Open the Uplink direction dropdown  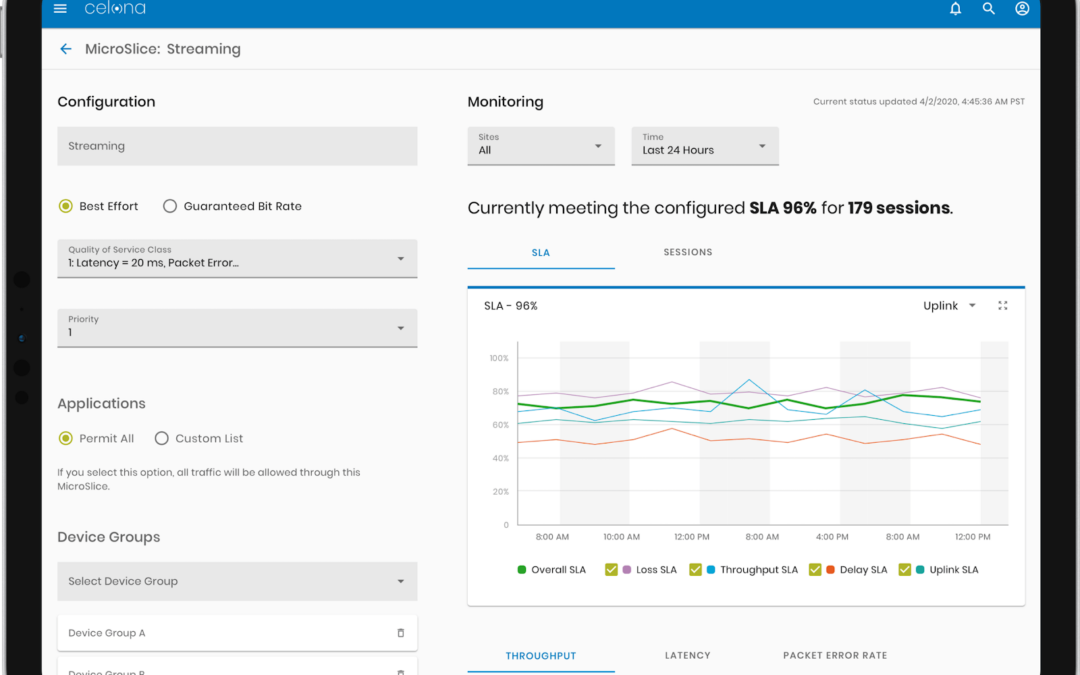point(949,305)
